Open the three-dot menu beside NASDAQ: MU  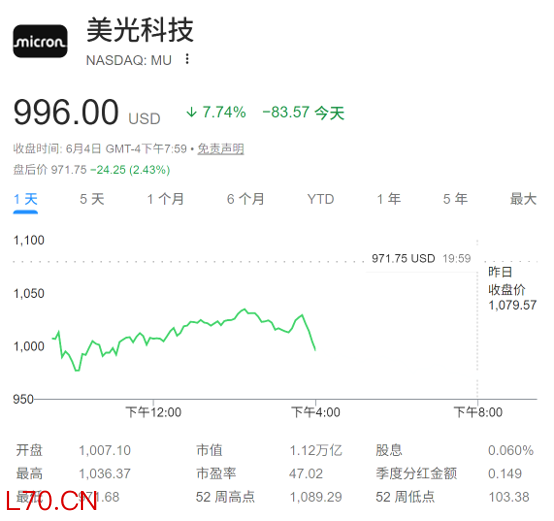point(187,59)
